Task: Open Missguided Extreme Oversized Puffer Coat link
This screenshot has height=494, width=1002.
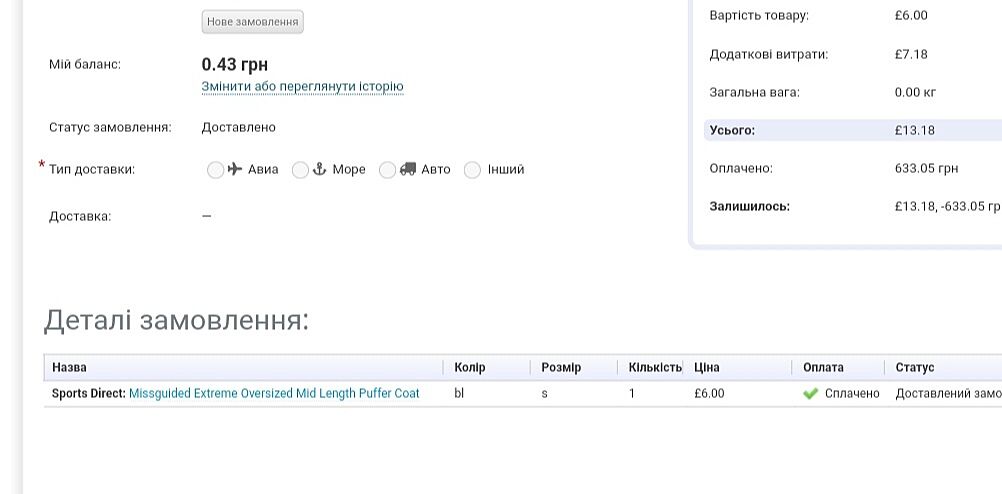Action: [274, 394]
